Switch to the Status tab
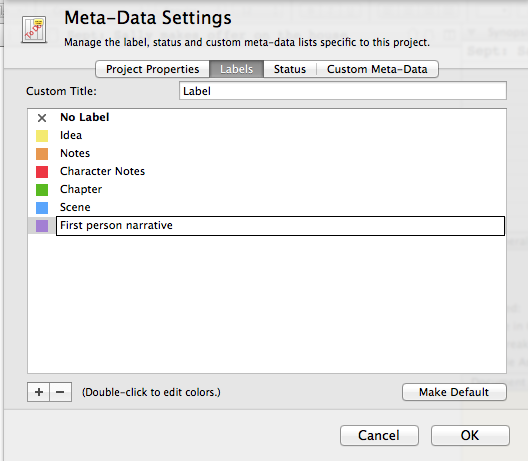Viewport: 528px width, 461px height. pyautogui.click(x=290, y=69)
